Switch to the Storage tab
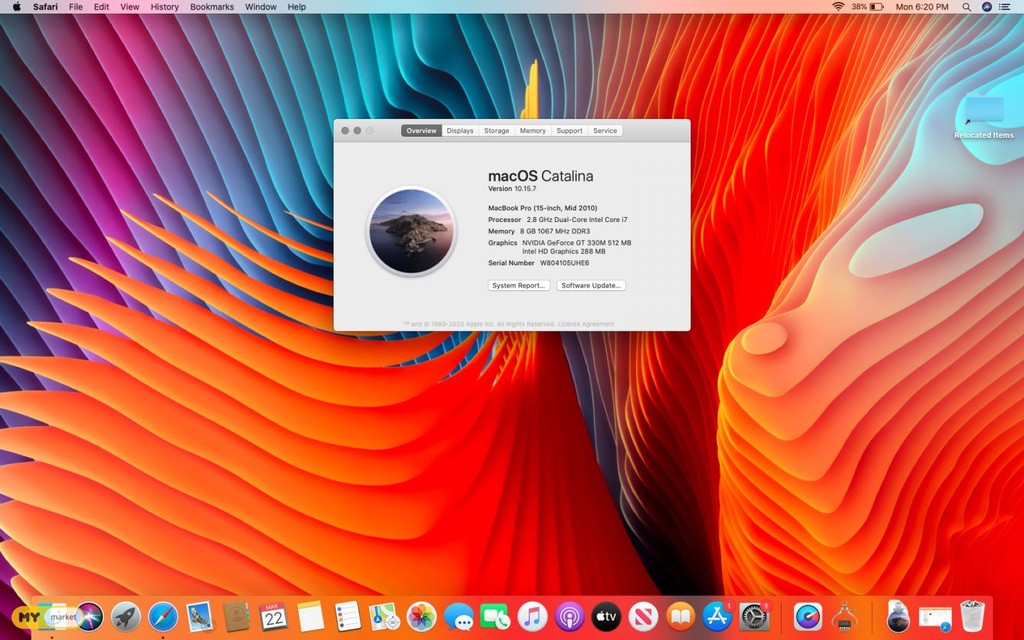The width and height of the screenshot is (1024, 640). click(x=496, y=131)
